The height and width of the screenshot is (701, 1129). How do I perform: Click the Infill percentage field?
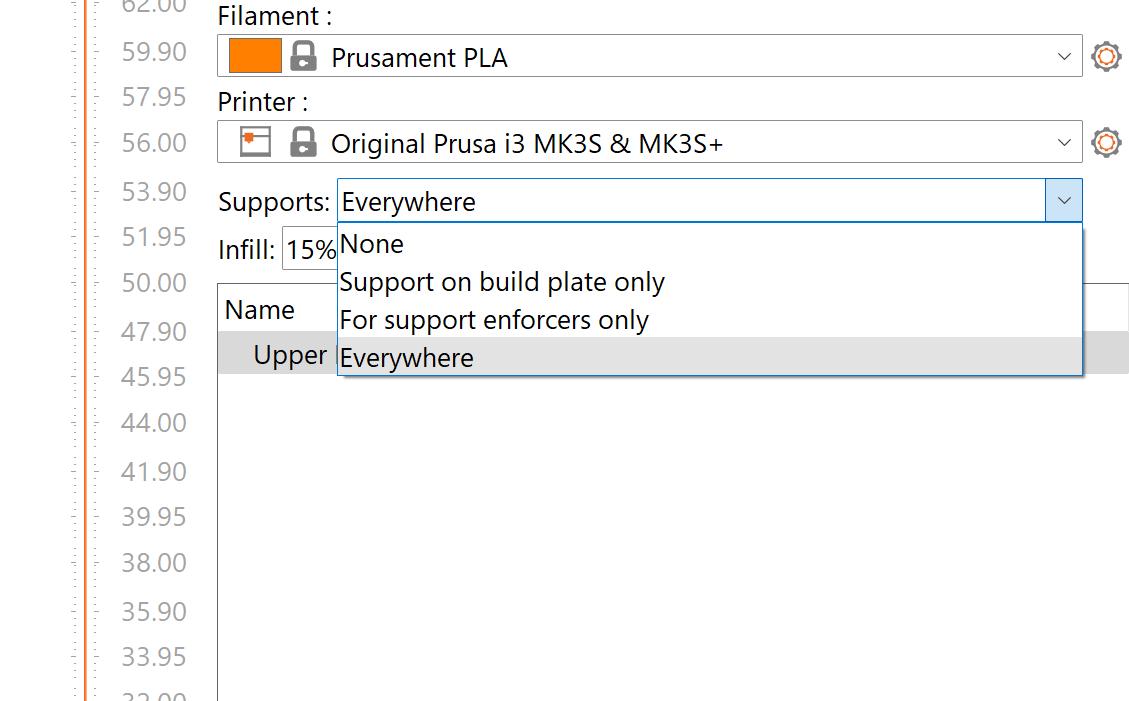310,250
